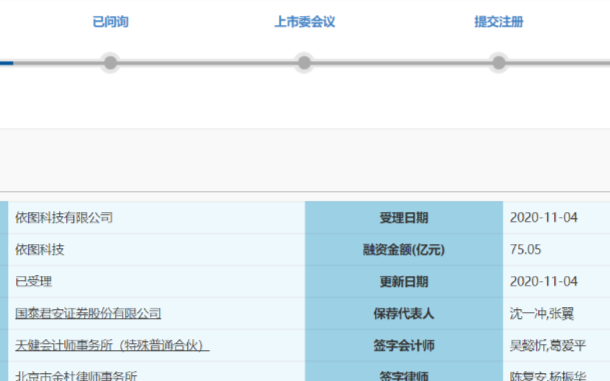Click the 75.05 financing amount value
Viewport: 610px width, 381px height.
point(525,249)
